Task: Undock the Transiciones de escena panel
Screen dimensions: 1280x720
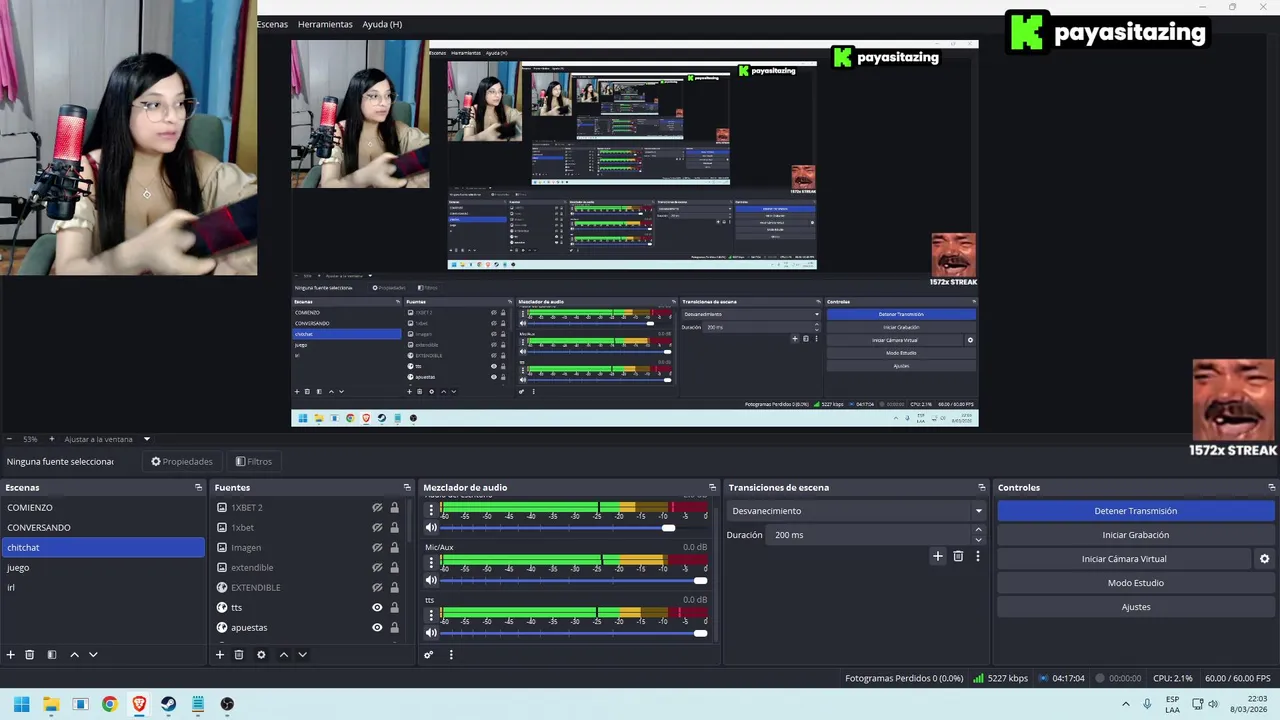Action: [982, 488]
